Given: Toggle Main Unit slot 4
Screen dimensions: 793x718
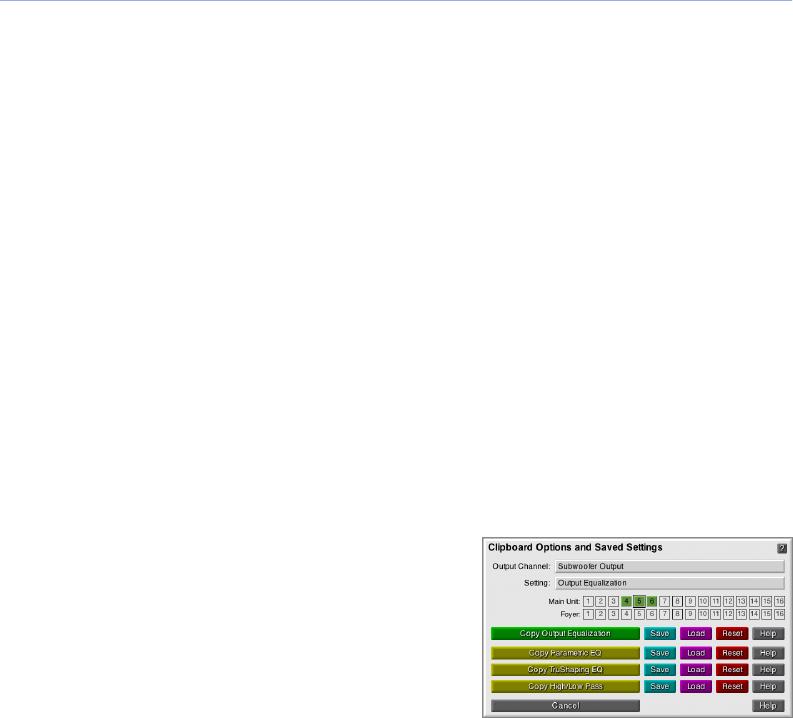Looking at the screenshot, I should coord(626,601).
